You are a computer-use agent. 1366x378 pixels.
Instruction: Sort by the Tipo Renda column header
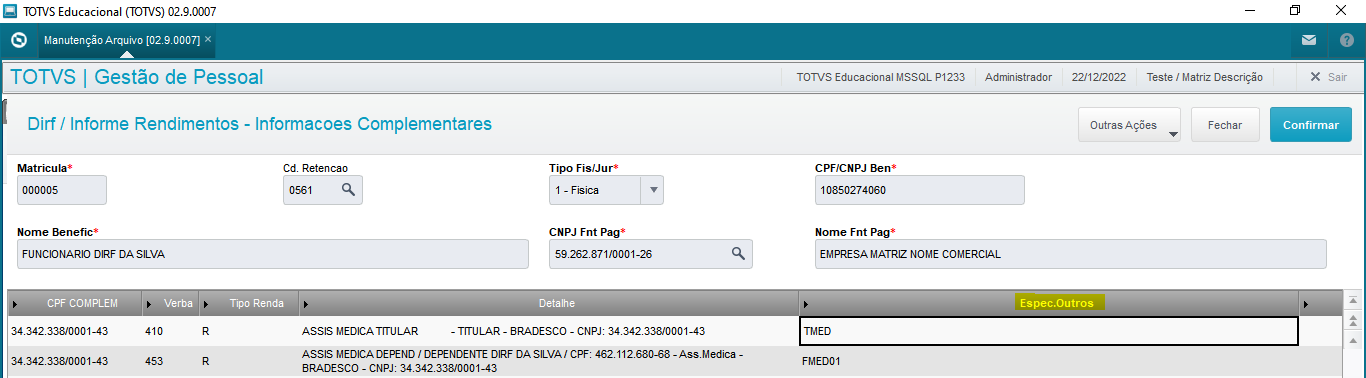(250, 303)
